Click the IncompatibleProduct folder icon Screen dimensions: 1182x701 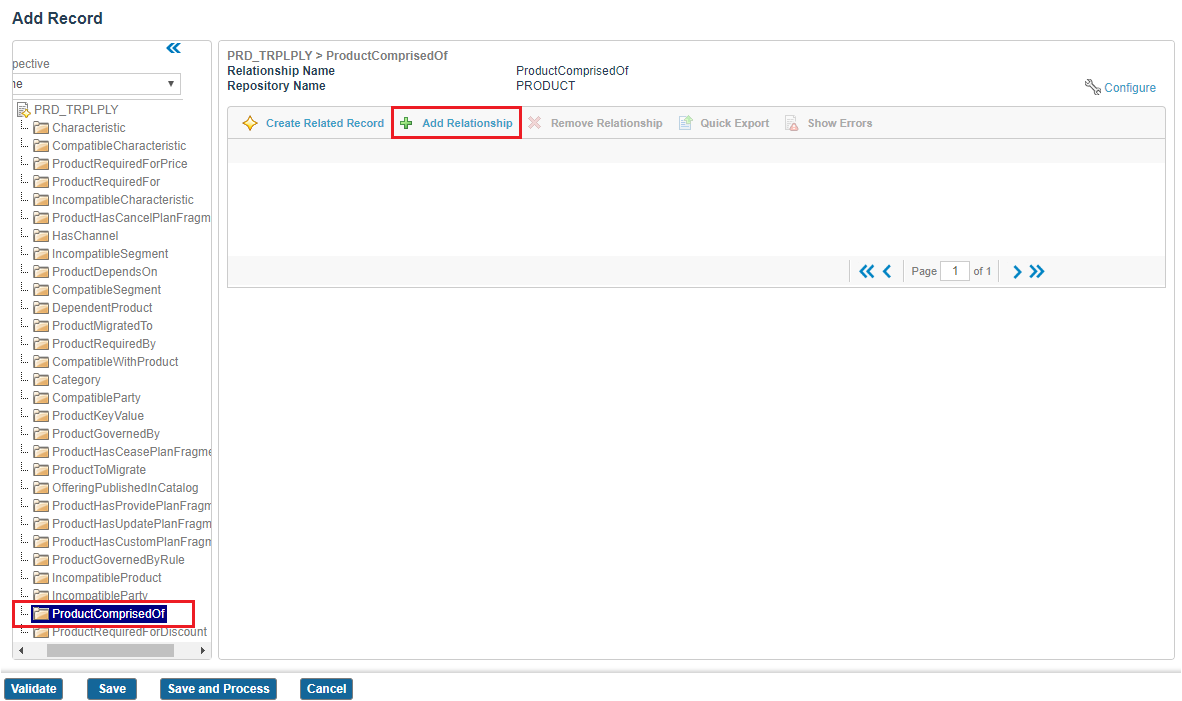[41, 578]
